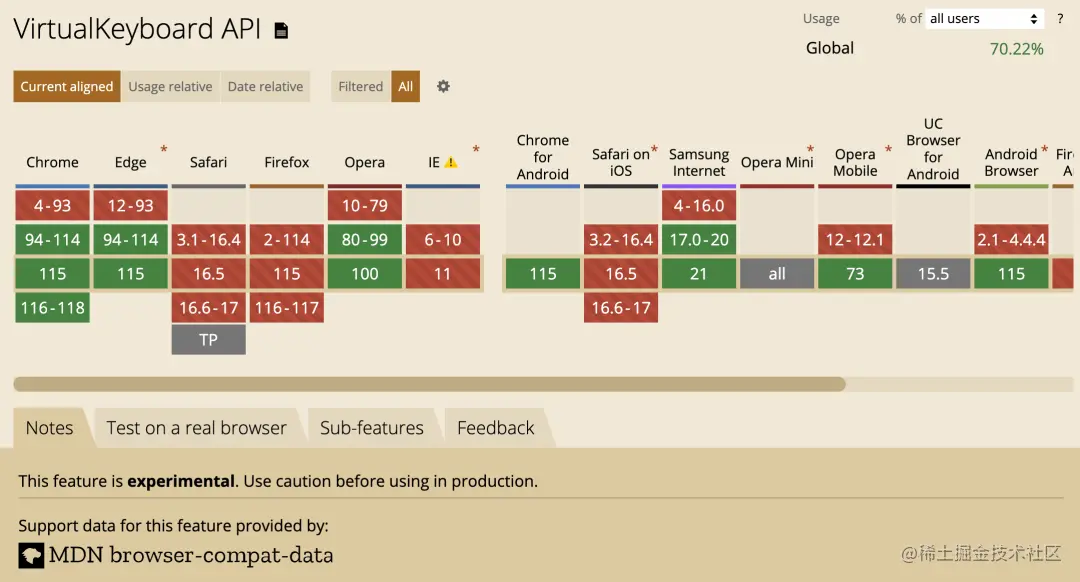Click the Safari TP version cell

209,340
